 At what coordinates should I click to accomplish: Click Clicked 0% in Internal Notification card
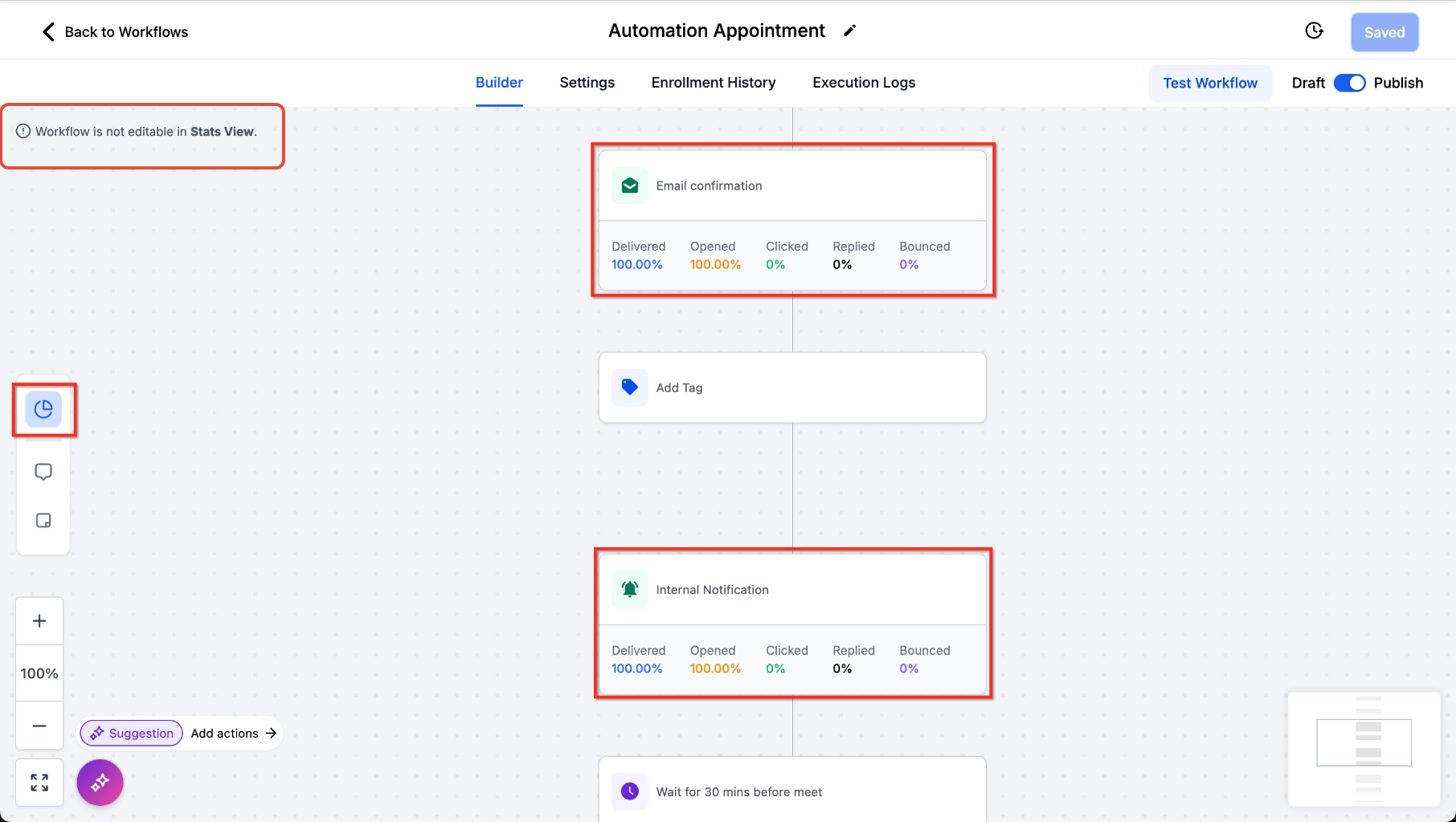pos(787,660)
